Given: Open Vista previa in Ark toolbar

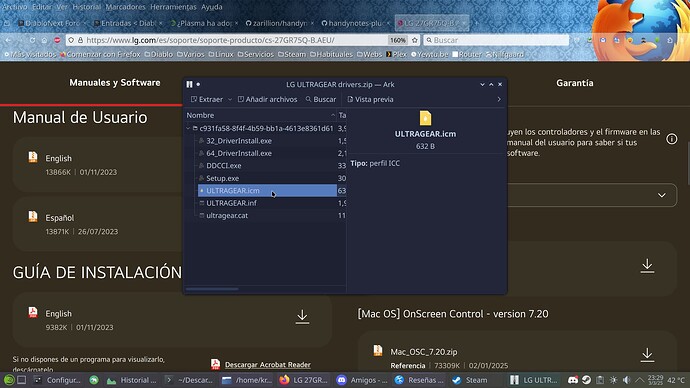Looking at the screenshot, I should pyautogui.click(x=370, y=99).
